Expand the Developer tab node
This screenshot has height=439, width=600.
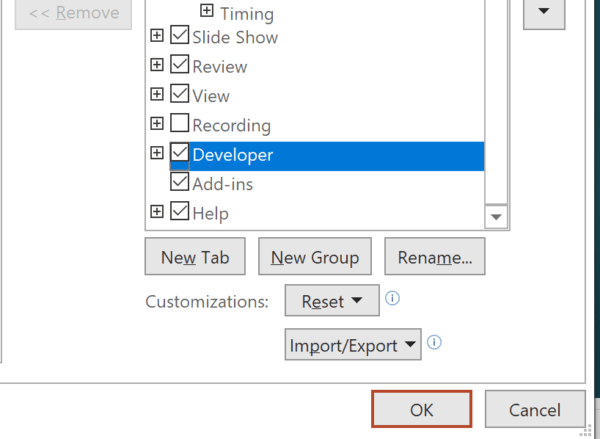pyautogui.click(x=157, y=153)
